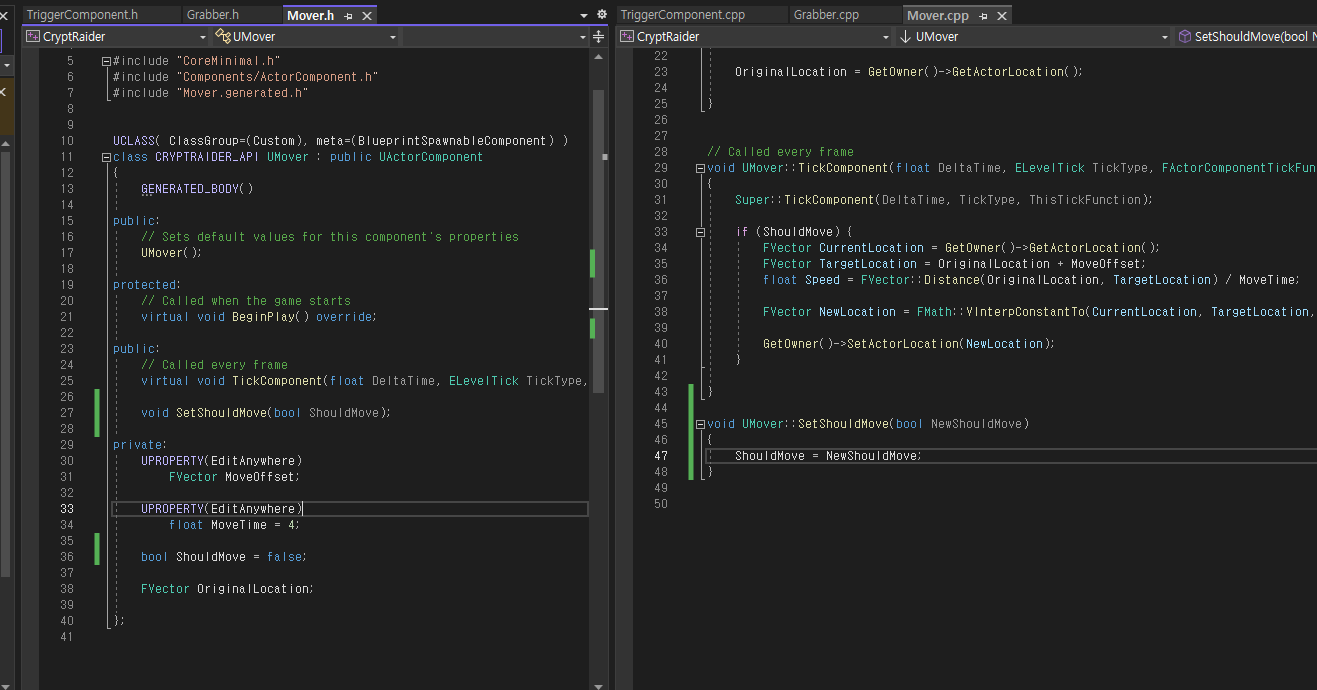Open the right pane's UMover scope dropdown
This screenshot has height=690, width=1317.
(1033, 37)
